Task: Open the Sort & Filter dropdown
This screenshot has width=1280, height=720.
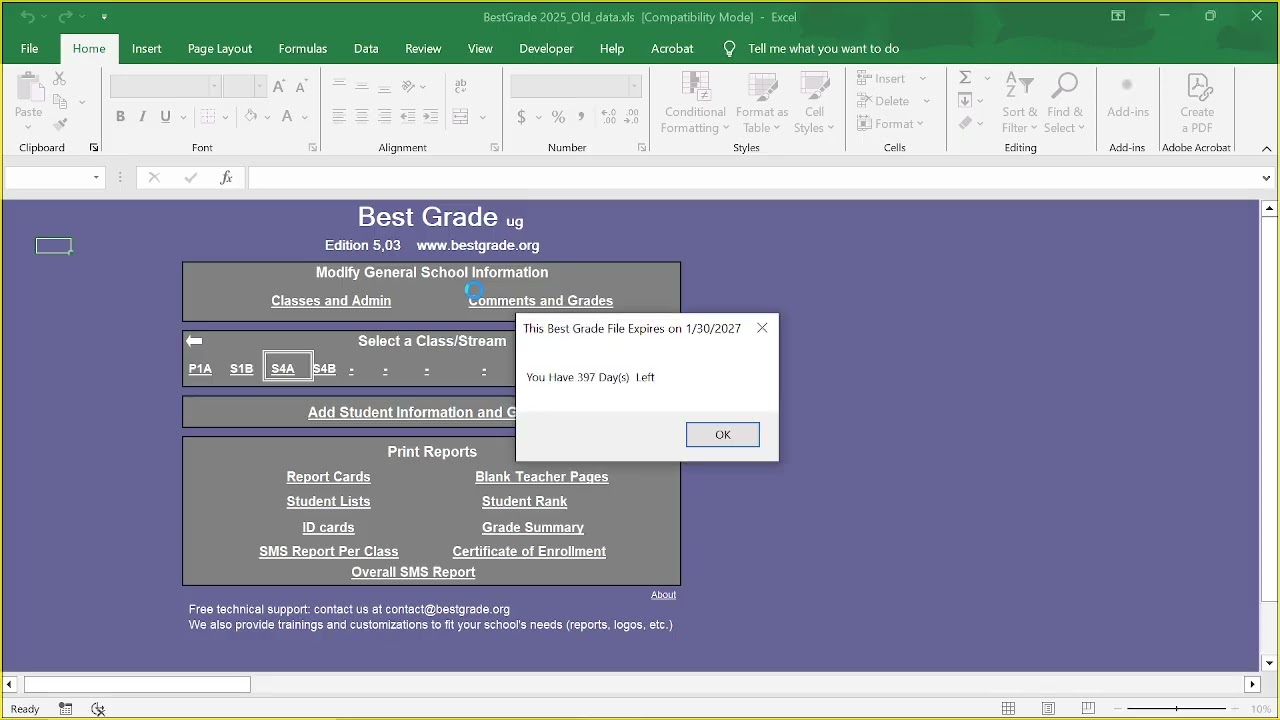Action: point(1020,102)
